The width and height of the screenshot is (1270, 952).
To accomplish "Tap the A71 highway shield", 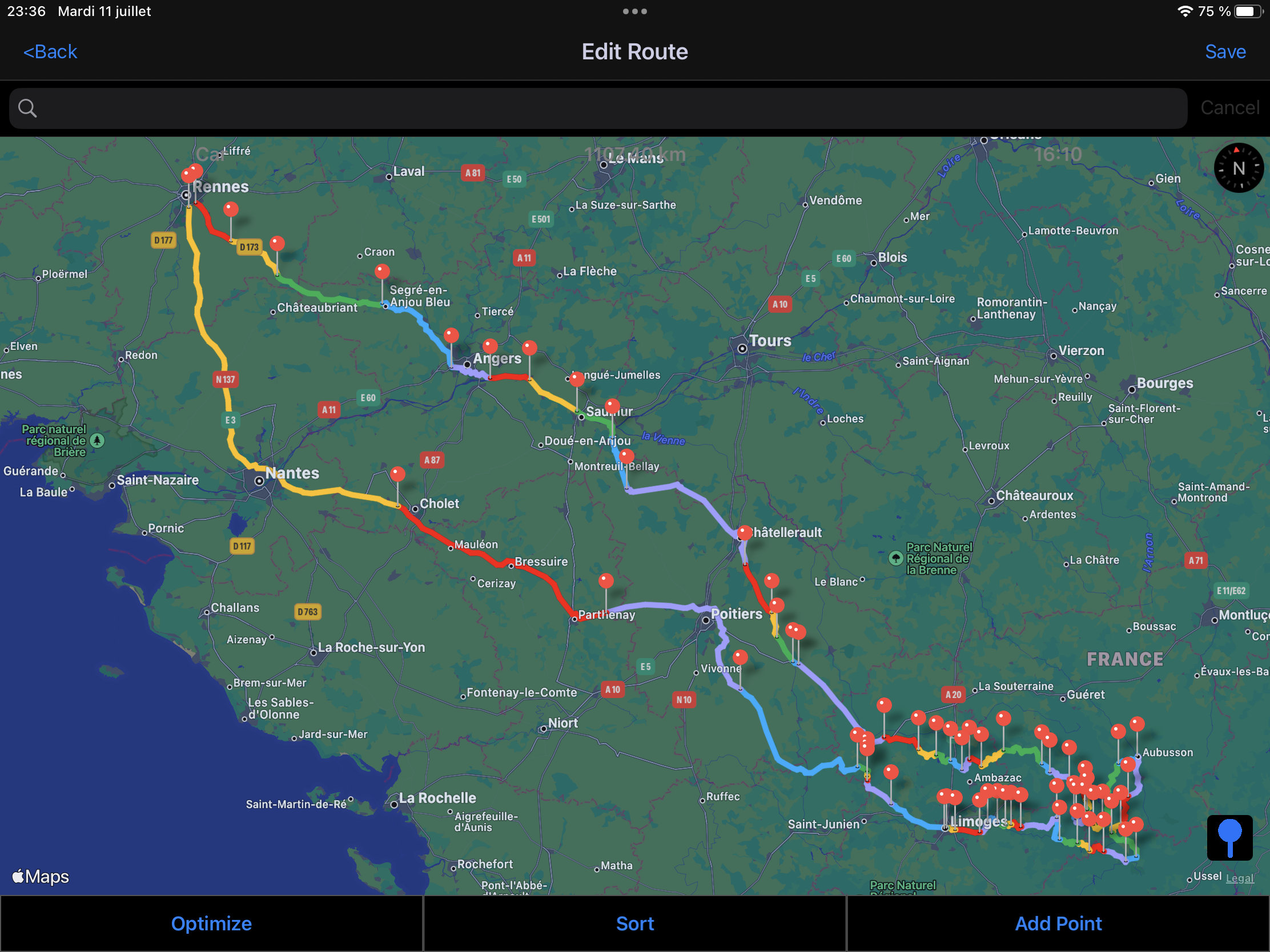I will [1195, 560].
